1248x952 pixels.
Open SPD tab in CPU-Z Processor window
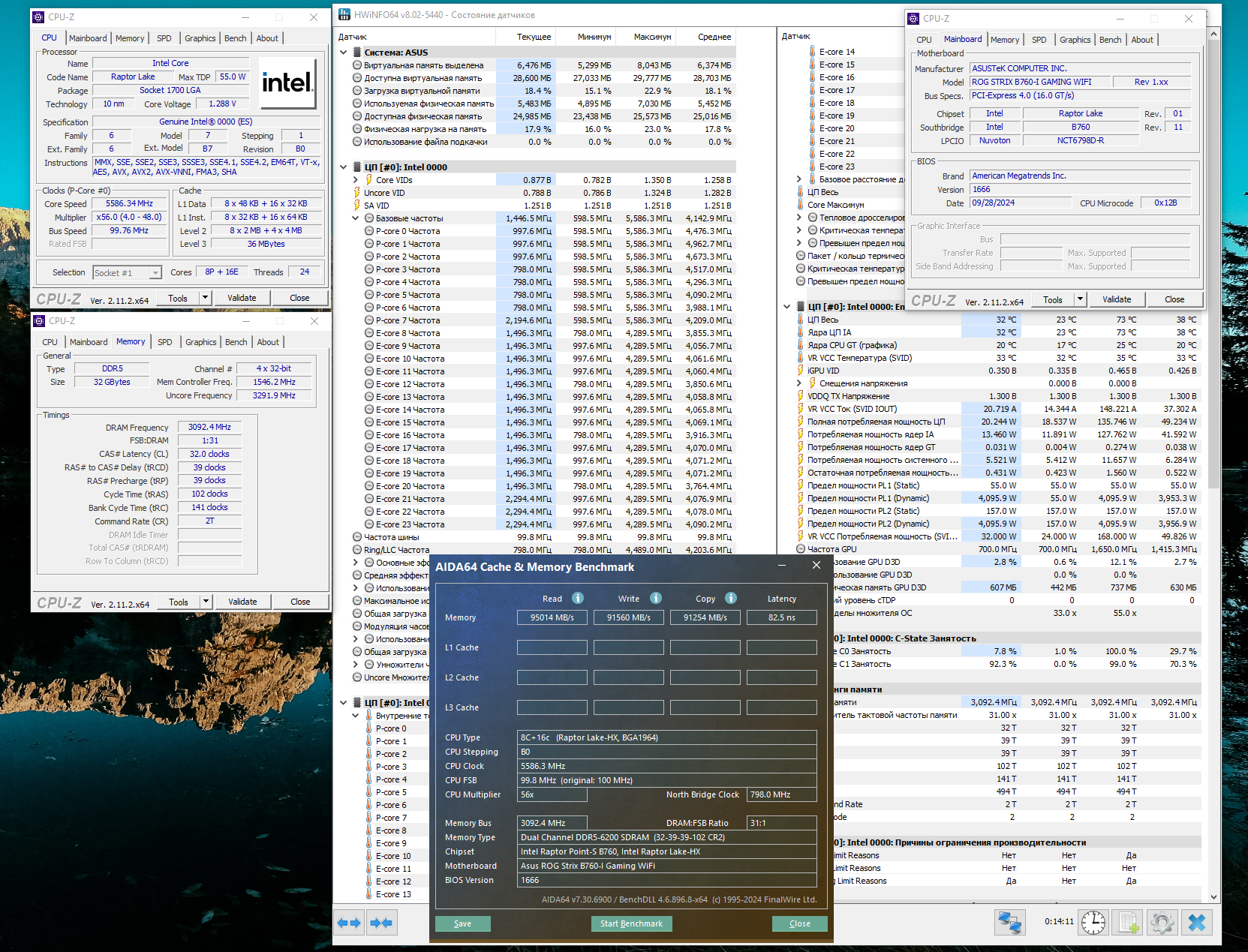164,38
